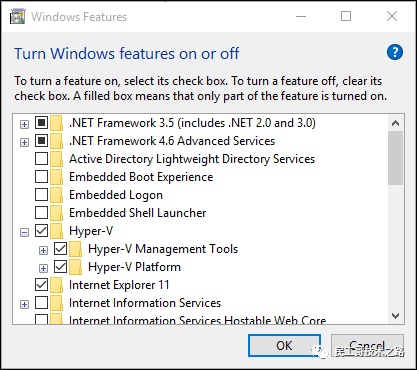The width and height of the screenshot is (417, 370).
Task: Click the Windows Features title bar icon
Action: click(x=18, y=17)
